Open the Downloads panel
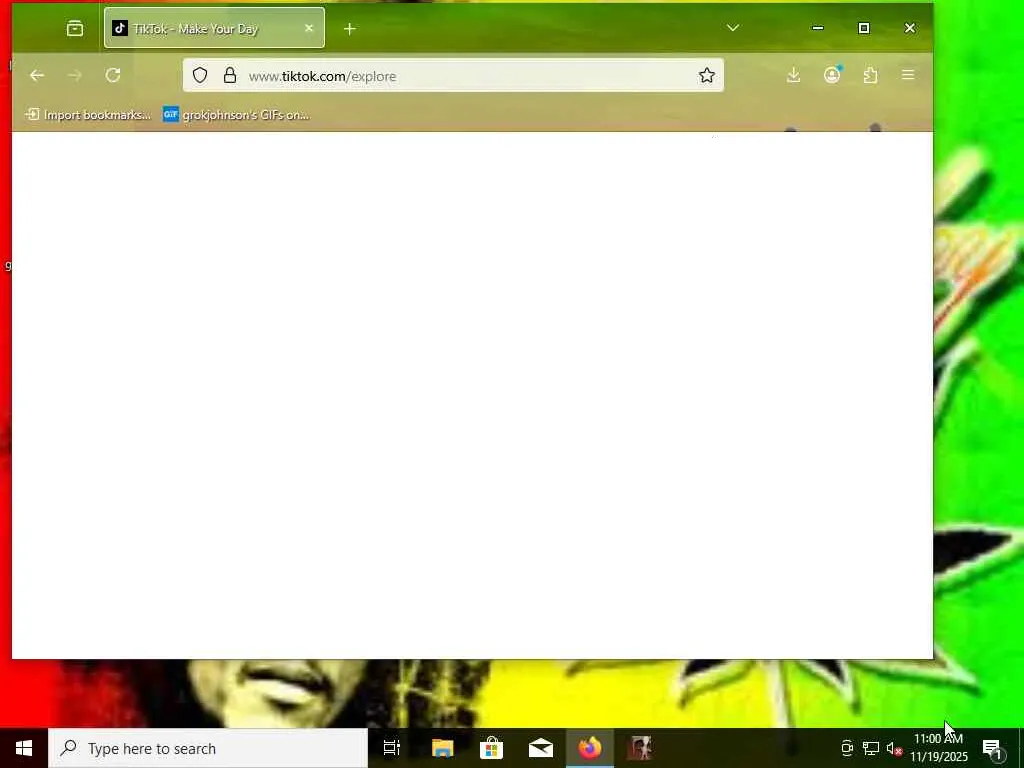Image resolution: width=1024 pixels, height=768 pixels. click(x=793, y=75)
